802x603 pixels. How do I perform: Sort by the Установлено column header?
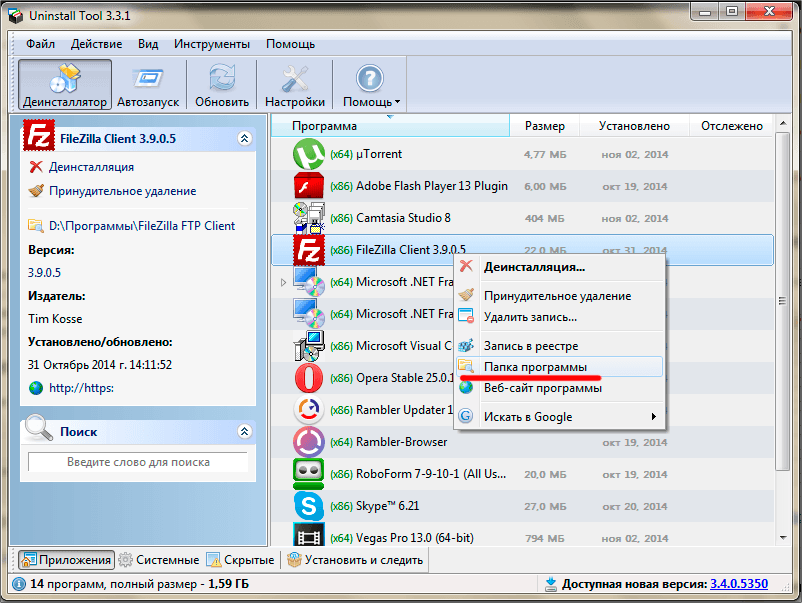(634, 126)
